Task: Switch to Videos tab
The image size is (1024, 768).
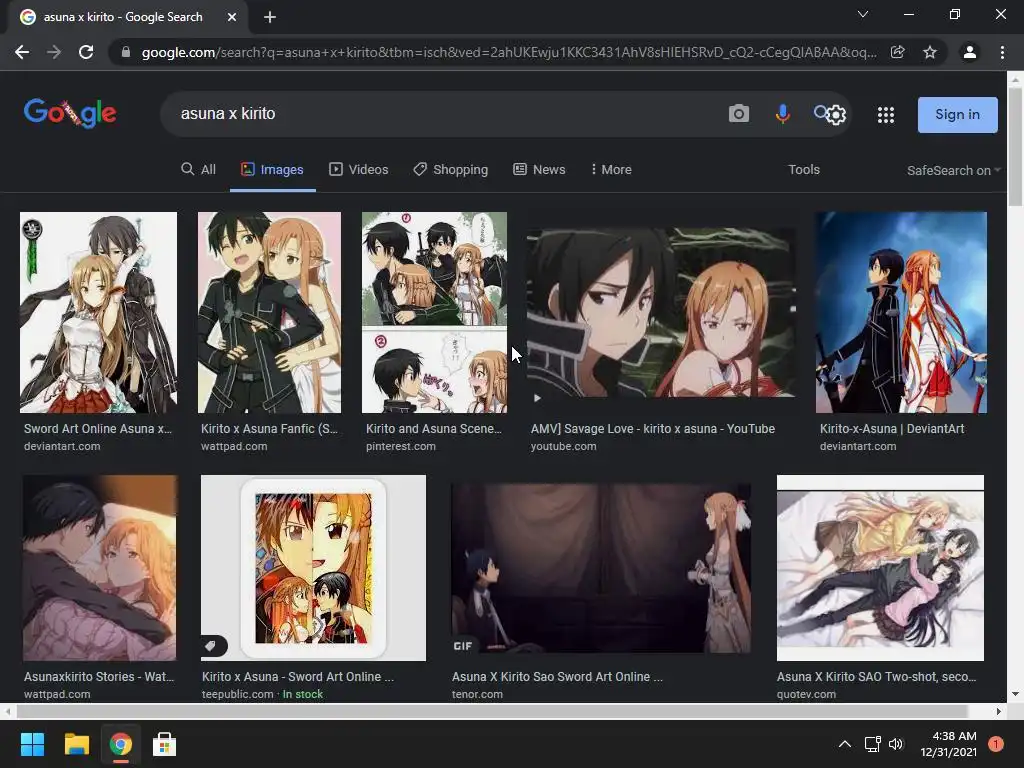Action: tap(359, 170)
